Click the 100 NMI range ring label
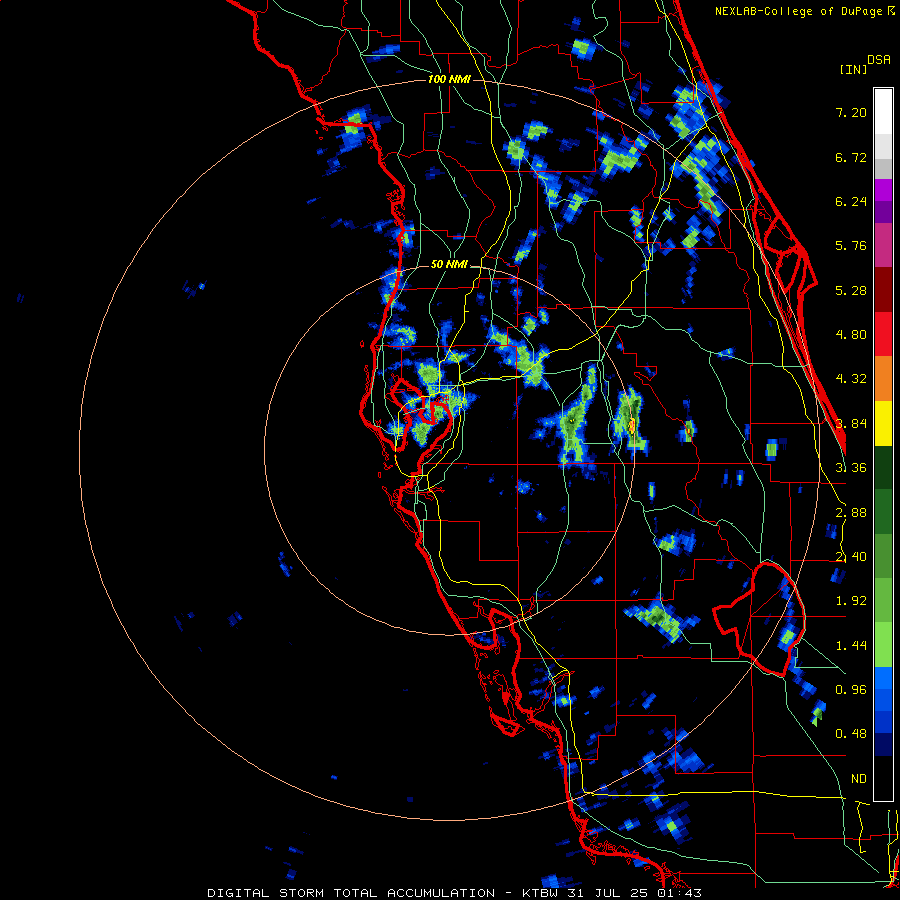 pyautogui.click(x=449, y=79)
